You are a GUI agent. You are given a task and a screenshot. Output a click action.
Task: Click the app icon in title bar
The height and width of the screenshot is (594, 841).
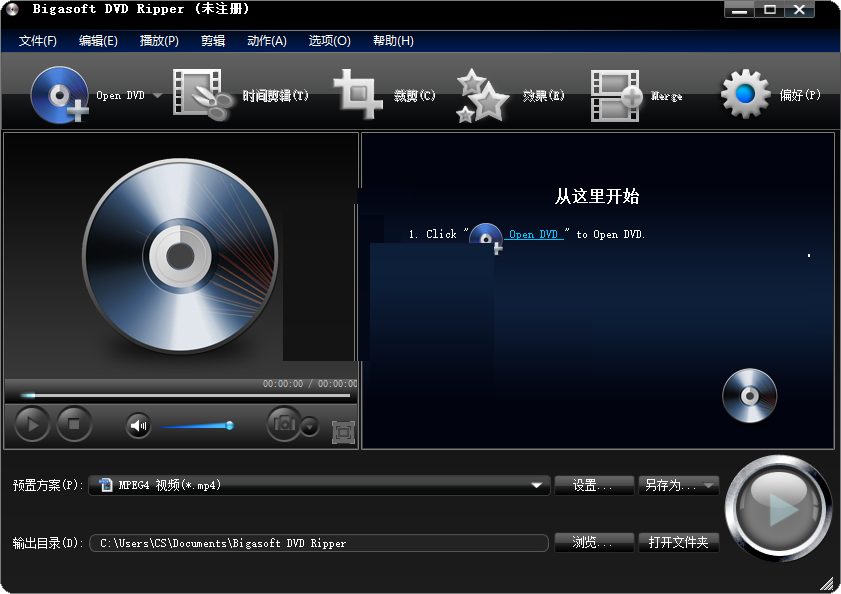click(x=12, y=9)
